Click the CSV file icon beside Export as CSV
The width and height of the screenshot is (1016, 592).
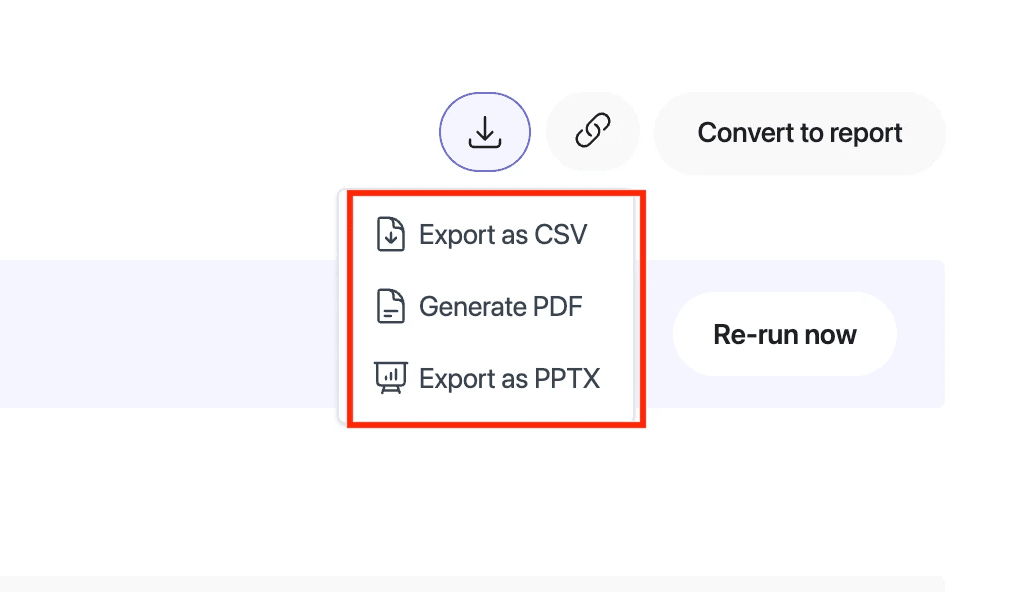click(x=391, y=234)
